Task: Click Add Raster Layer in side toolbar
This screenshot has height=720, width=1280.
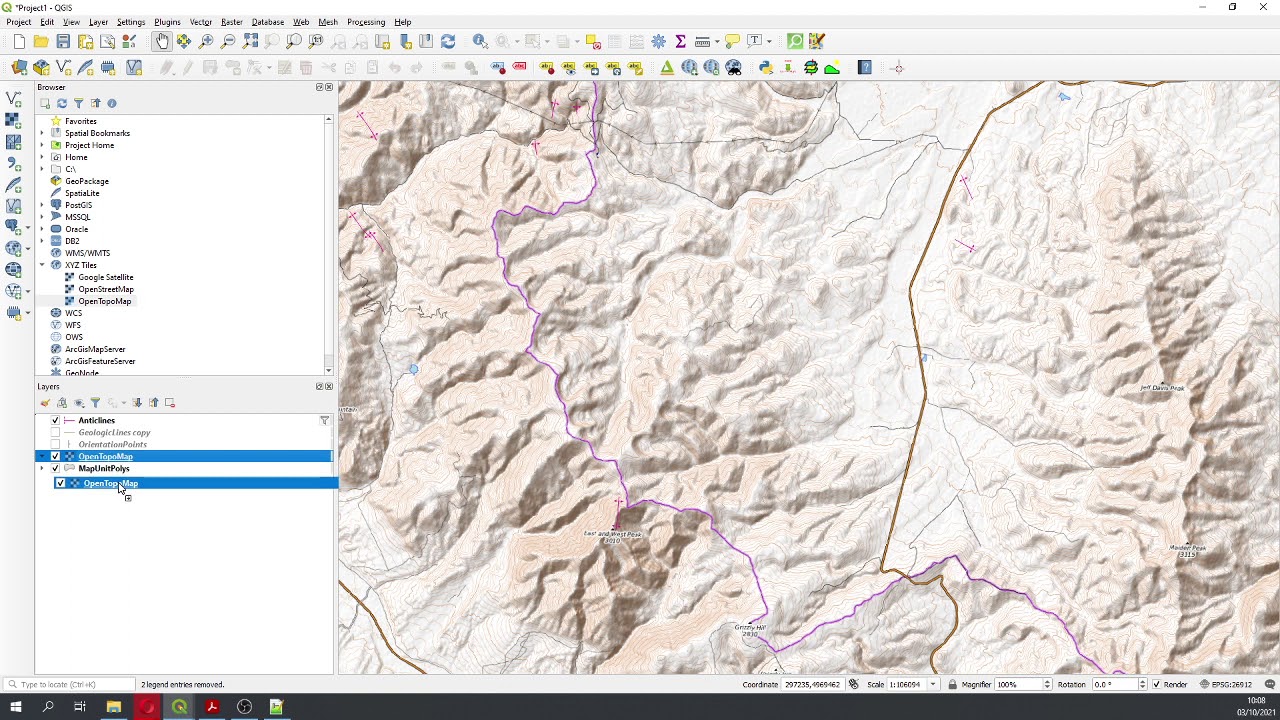Action: tap(13, 120)
